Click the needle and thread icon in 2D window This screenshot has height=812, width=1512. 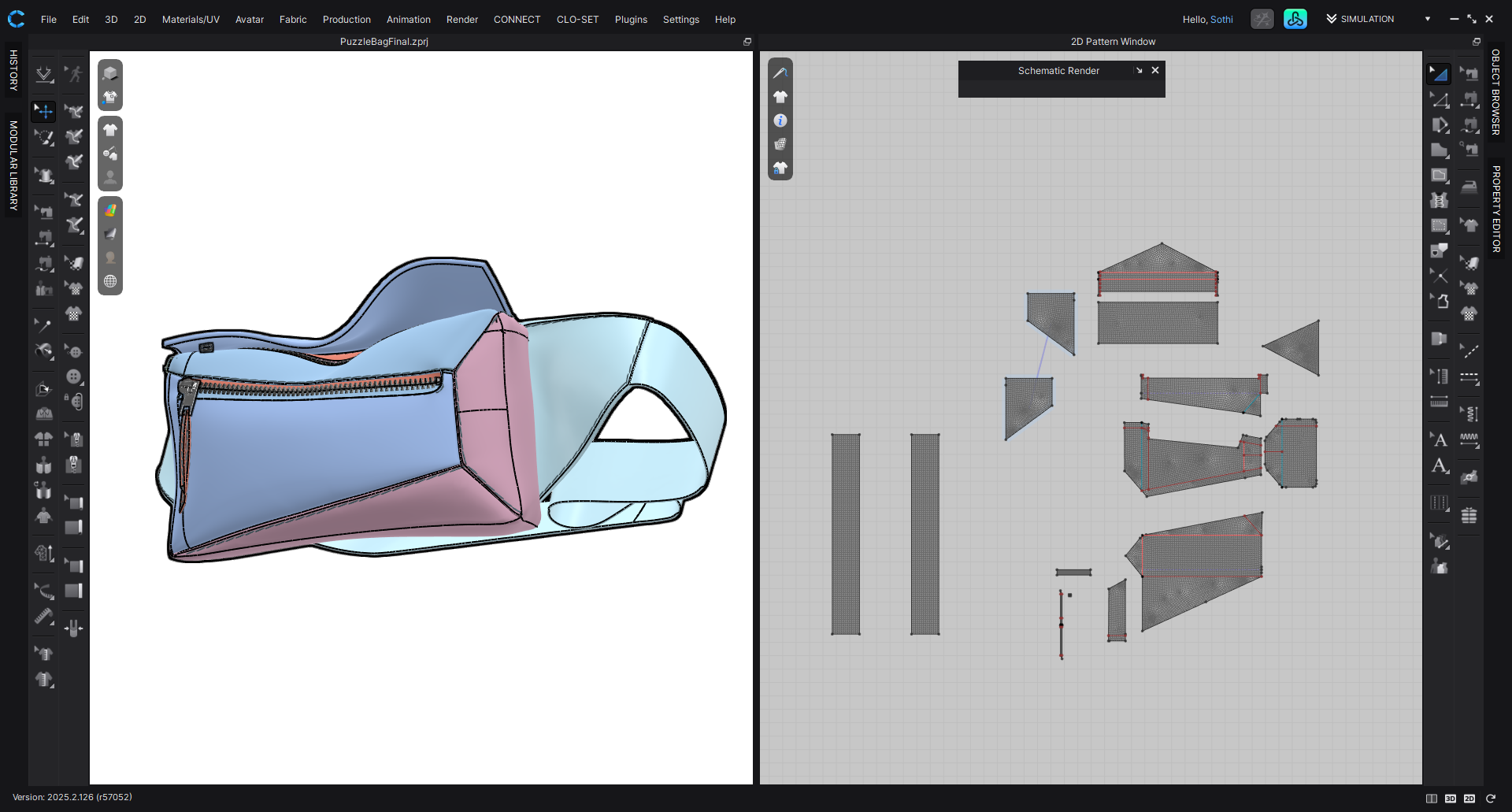(780, 72)
